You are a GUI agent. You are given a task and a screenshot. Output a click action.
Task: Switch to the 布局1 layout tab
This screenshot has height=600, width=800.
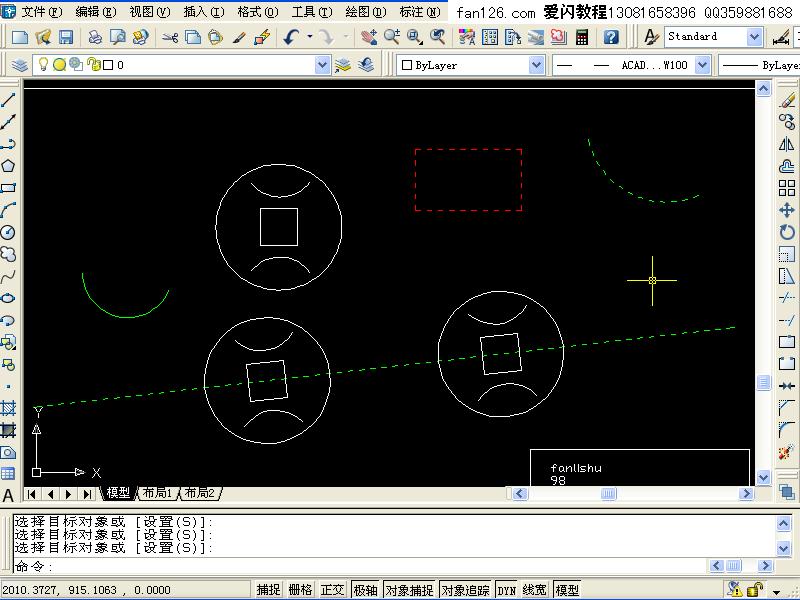(x=157, y=493)
